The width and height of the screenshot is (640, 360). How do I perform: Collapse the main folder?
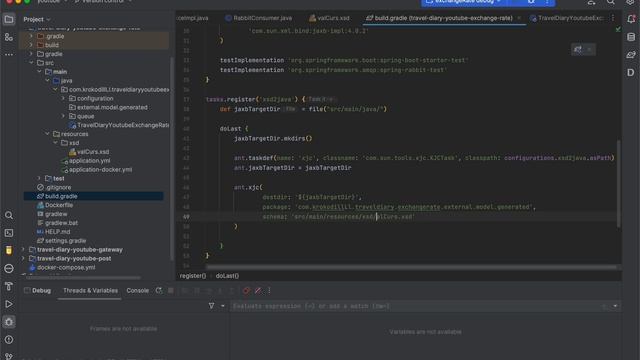(39, 72)
